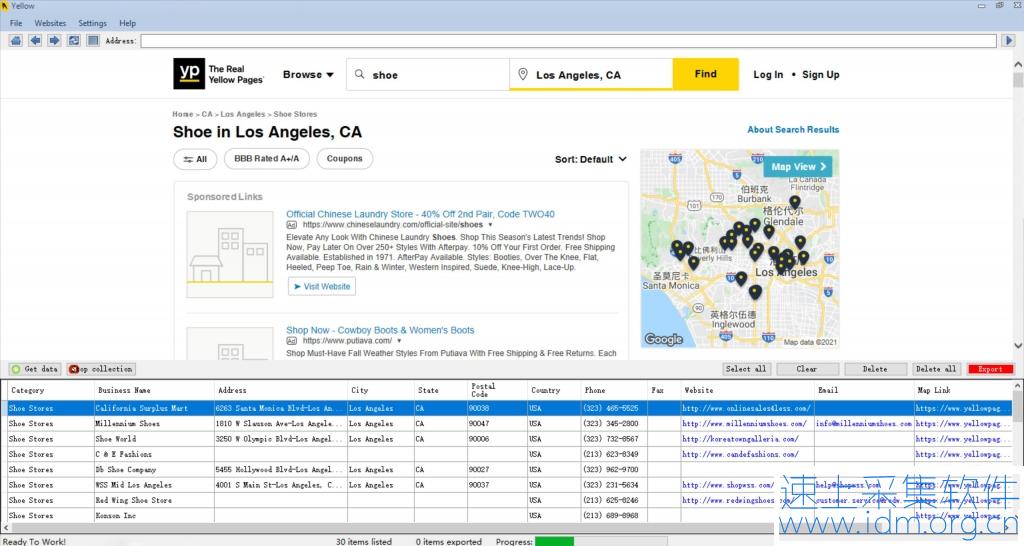Screen dimensions: 1024x546
Task: Select the Millennium Shoes row
Action: (509, 423)
